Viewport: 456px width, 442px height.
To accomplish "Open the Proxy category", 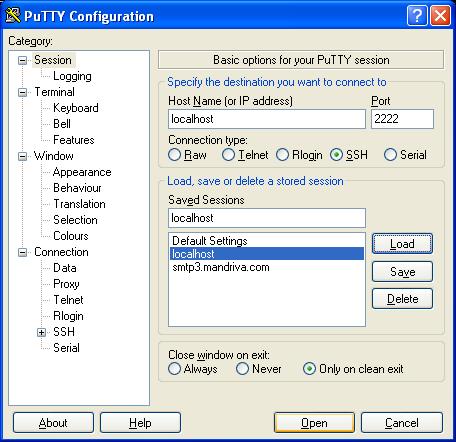I will click(x=66, y=284).
